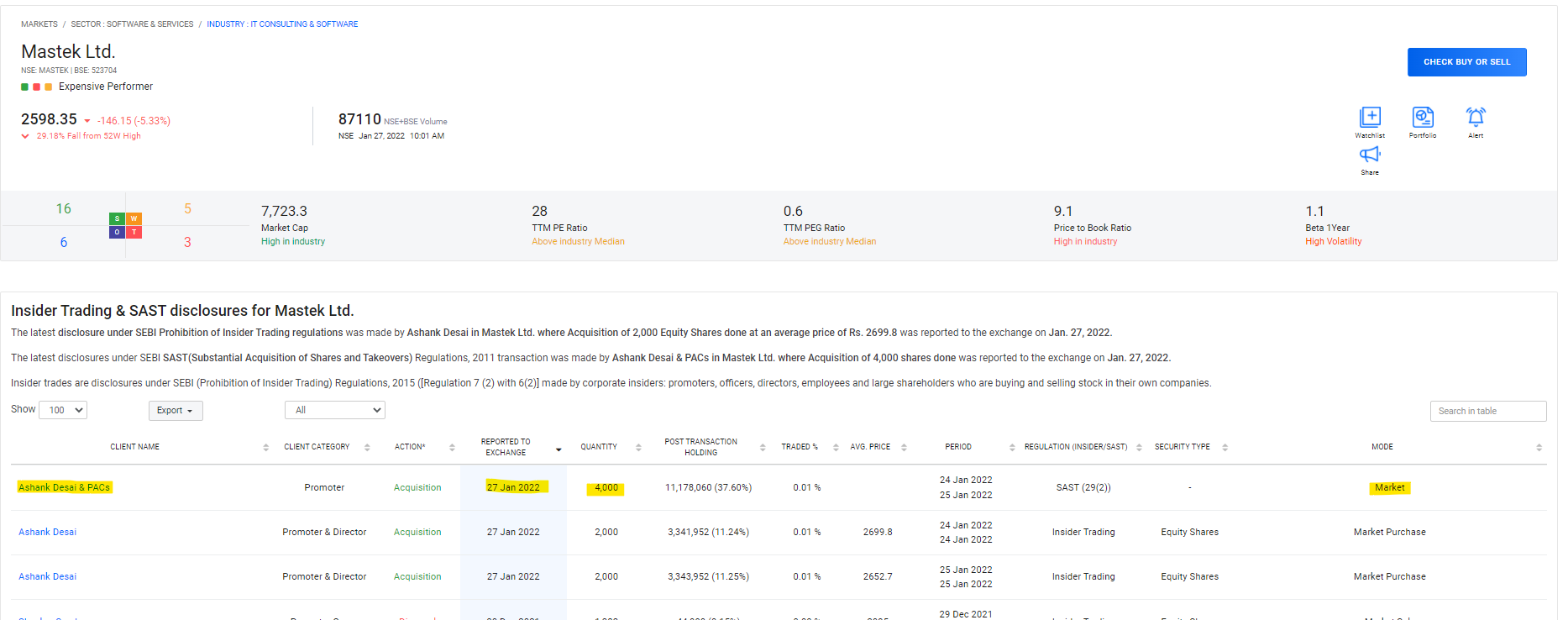This screenshot has height=620, width=1568.
Task: Click the Share megaphone icon
Action: click(x=1369, y=155)
